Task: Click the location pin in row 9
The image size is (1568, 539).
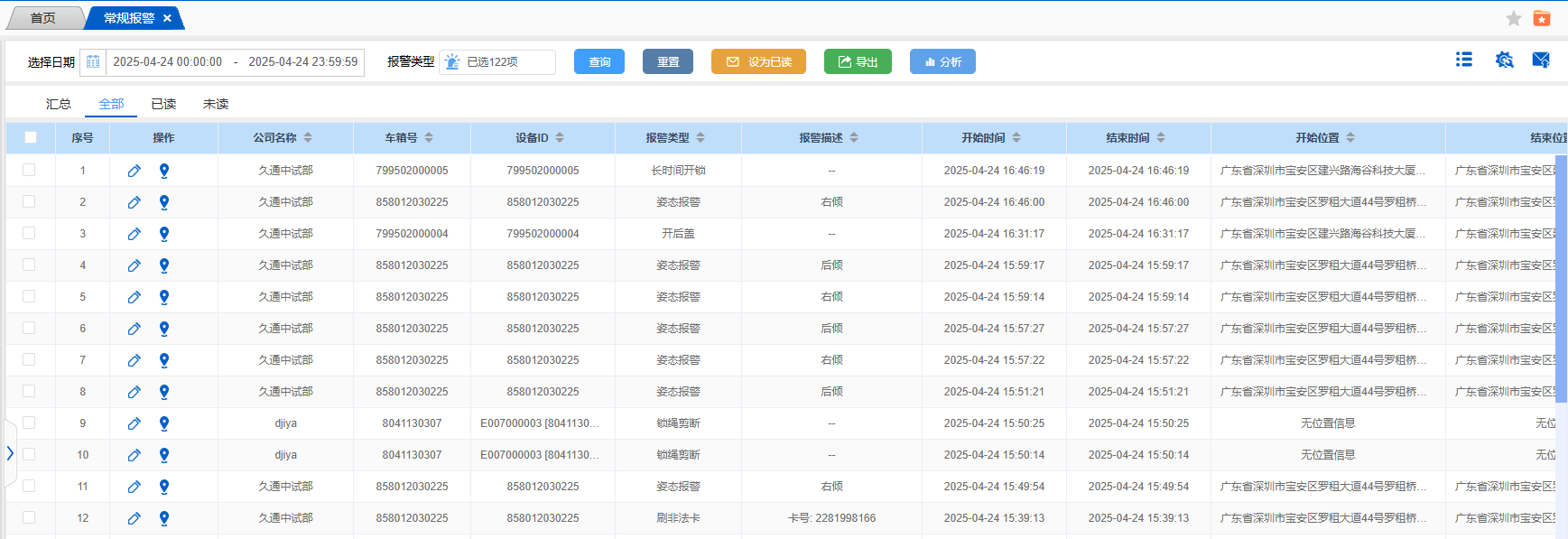Action: 164,423
